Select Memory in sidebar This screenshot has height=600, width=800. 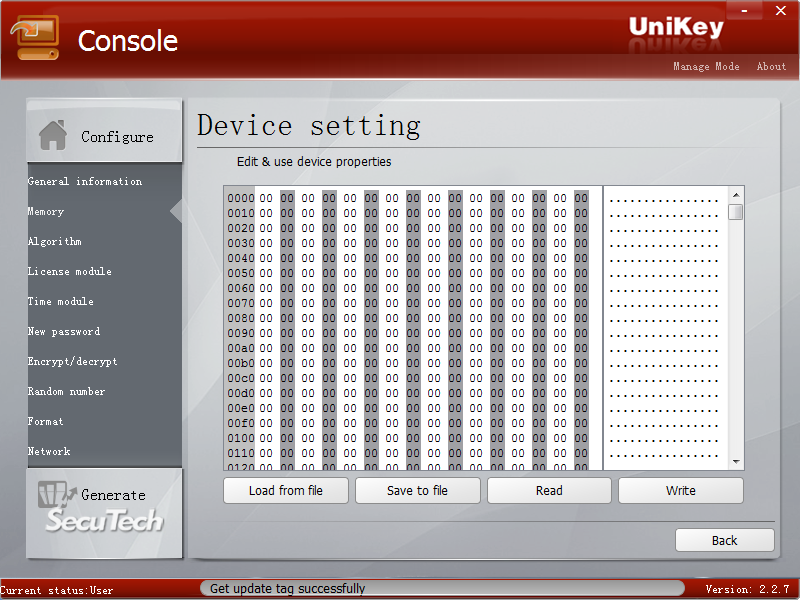(x=45, y=211)
